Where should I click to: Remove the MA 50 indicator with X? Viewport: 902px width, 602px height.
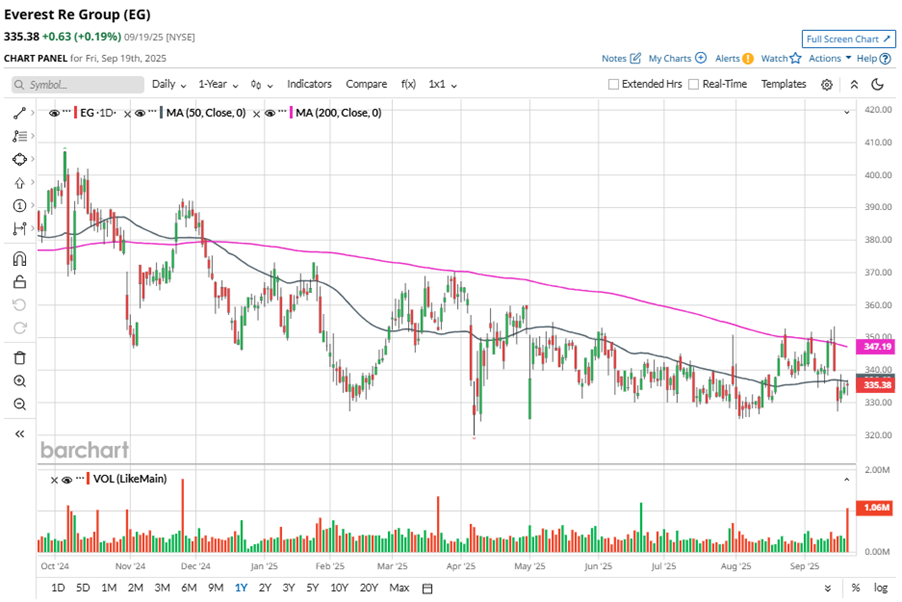(x=127, y=114)
